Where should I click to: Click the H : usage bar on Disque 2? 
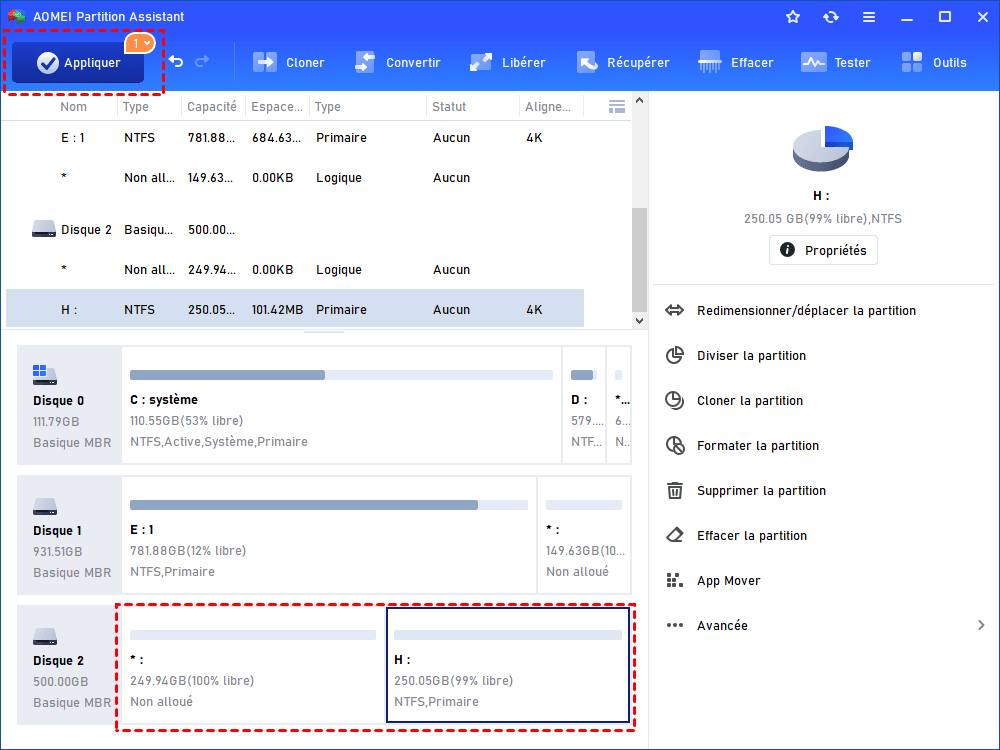(x=508, y=635)
